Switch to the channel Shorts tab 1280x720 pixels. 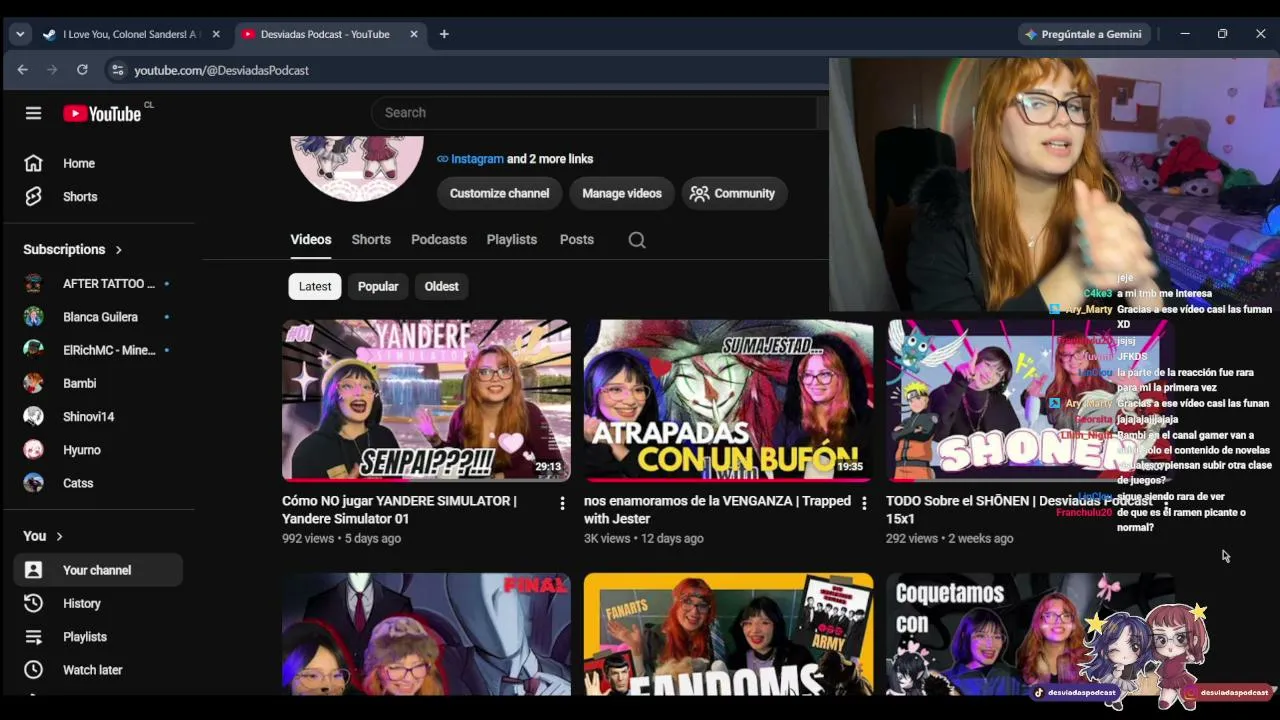coord(371,240)
